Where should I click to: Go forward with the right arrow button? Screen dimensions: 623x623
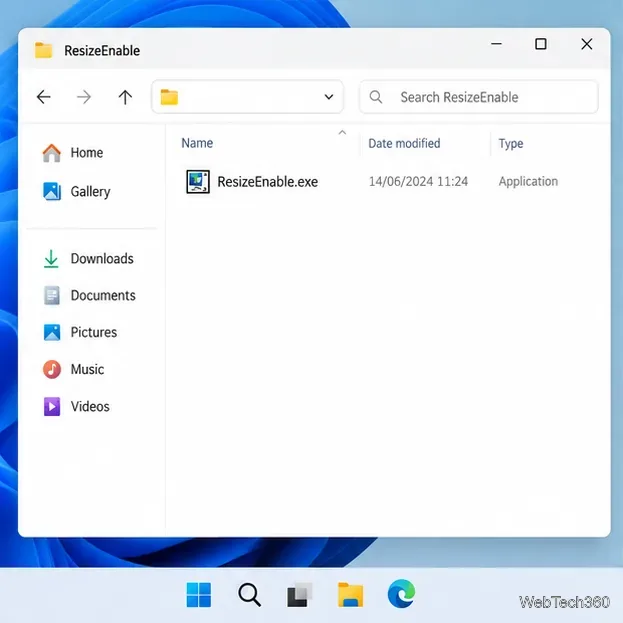[x=84, y=97]
